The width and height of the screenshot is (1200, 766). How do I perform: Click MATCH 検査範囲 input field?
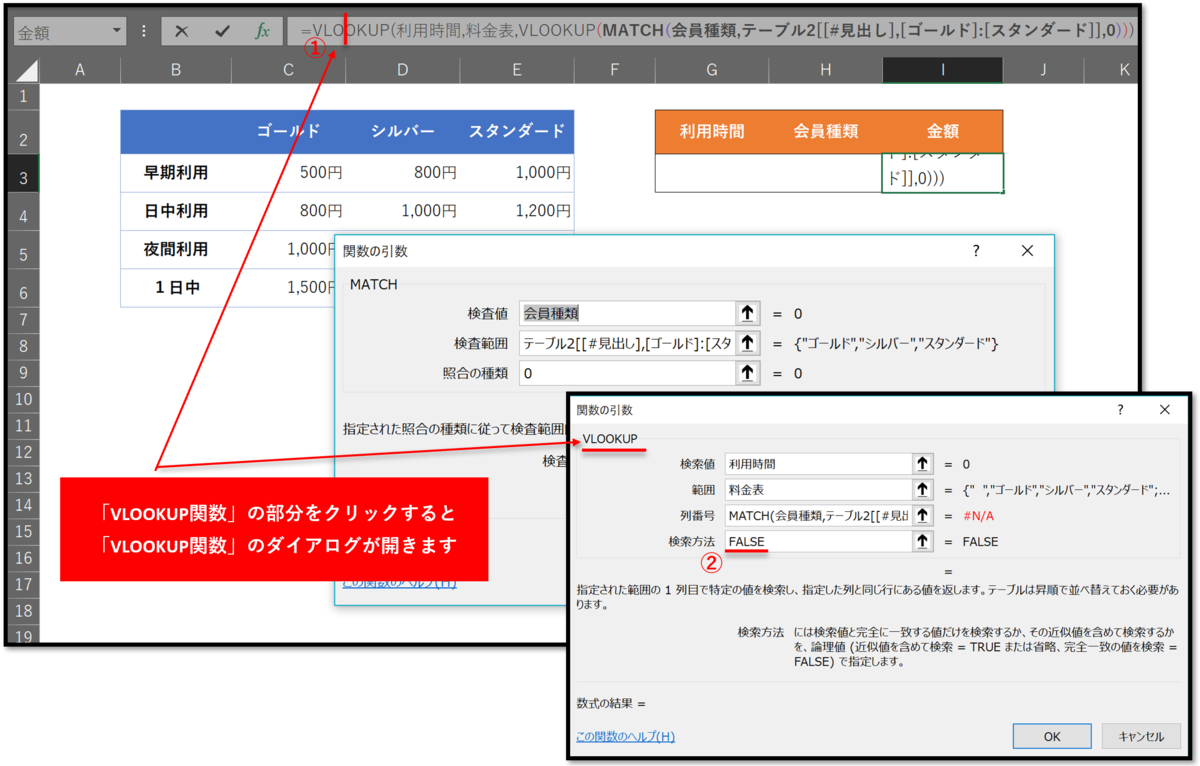pos(627,343)
